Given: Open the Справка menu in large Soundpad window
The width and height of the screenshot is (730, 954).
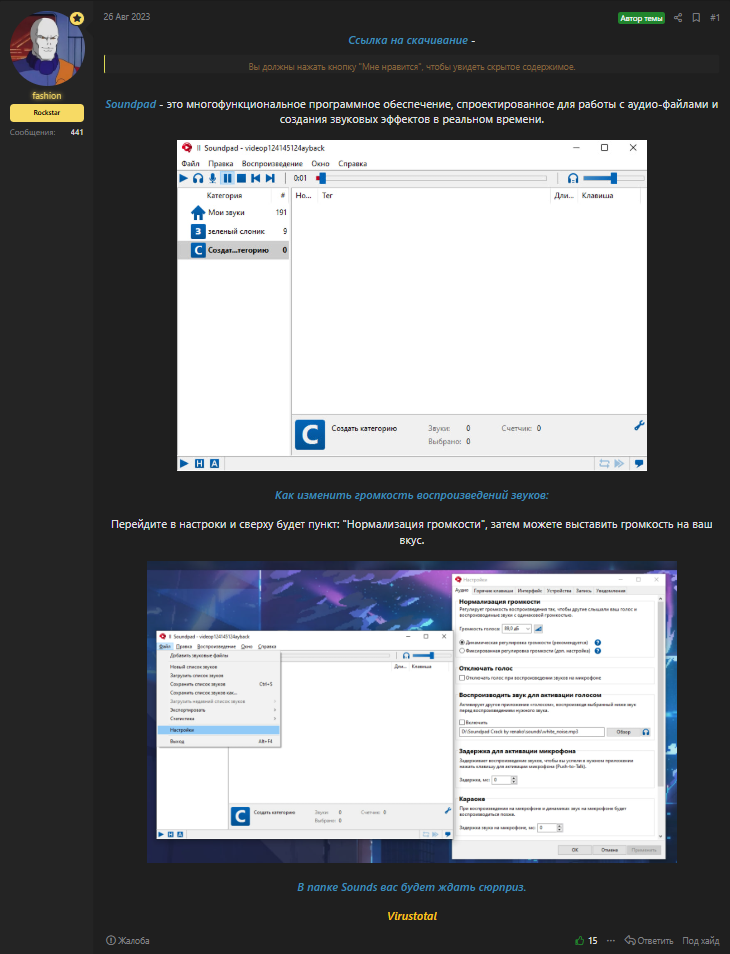Looking at the screenshot, I should tap(352, 164).
